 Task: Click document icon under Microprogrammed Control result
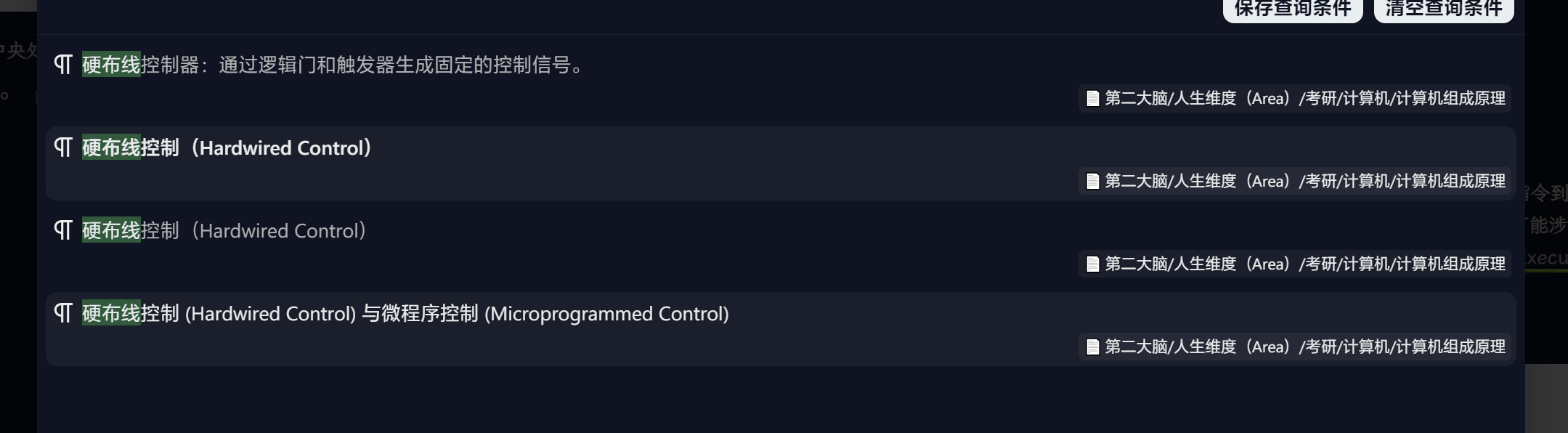[1092, 347]
